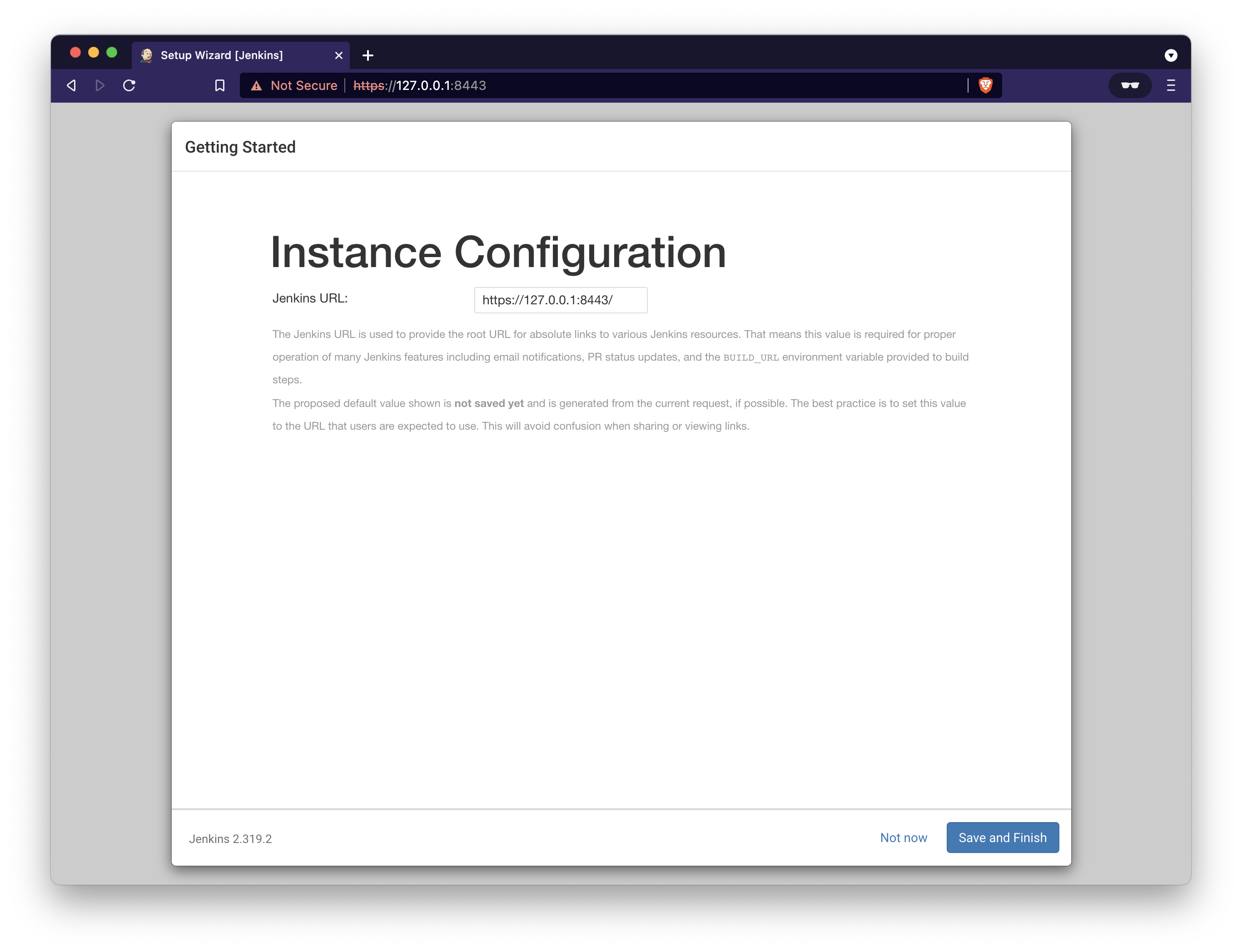The height and width of the screenshot is (952, 1242).
Task: Click the Jenkins URL input field
Action: pyautogui.click(x=560, y=299)
